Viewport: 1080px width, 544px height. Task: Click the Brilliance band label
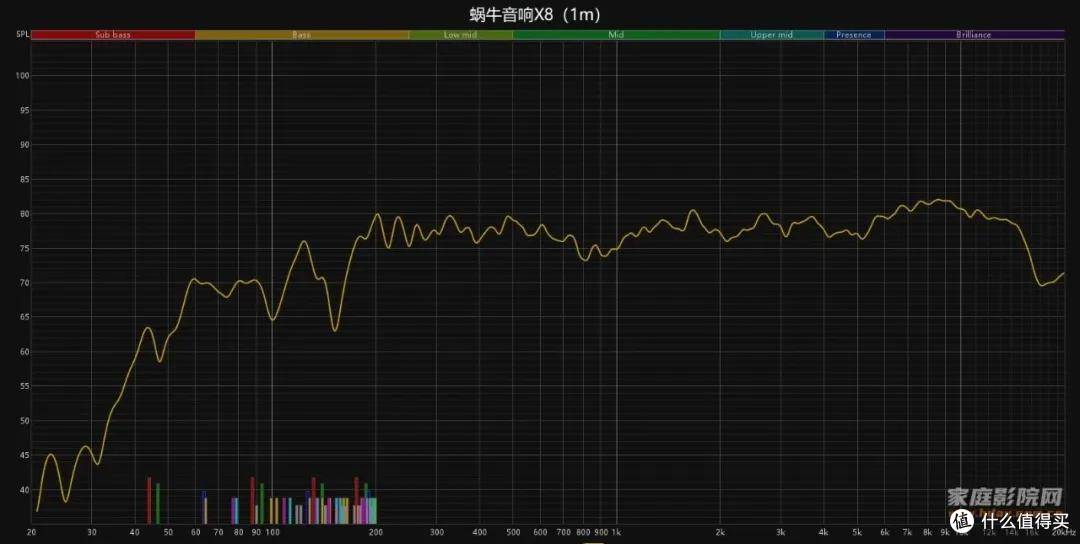click(x=973, y=34)
